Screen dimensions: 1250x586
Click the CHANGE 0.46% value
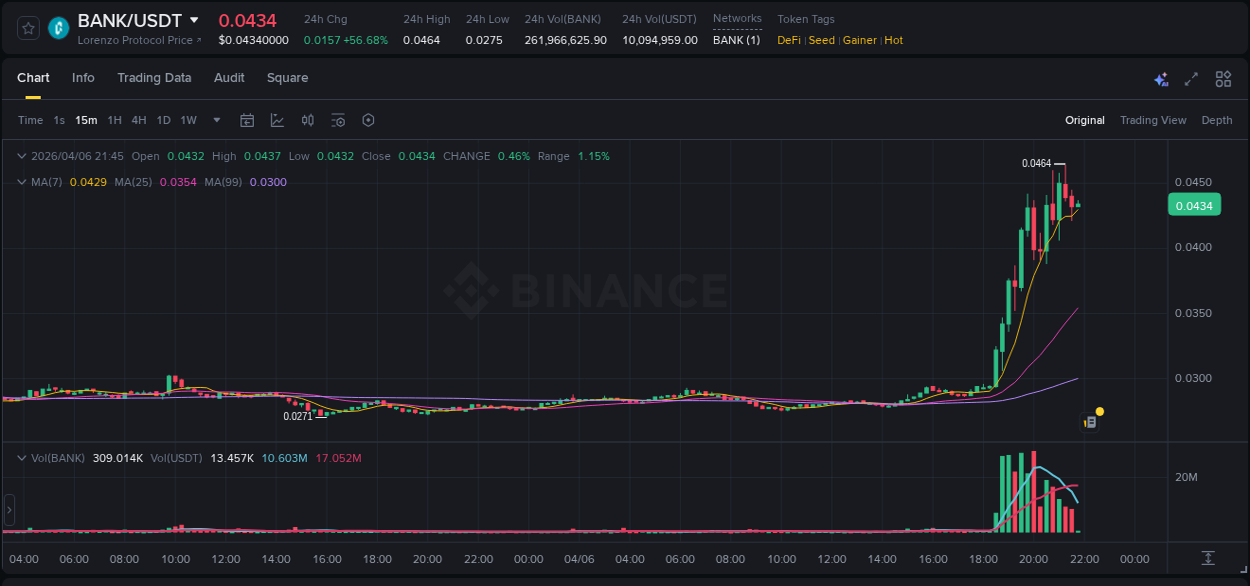[x=514, y=156]
